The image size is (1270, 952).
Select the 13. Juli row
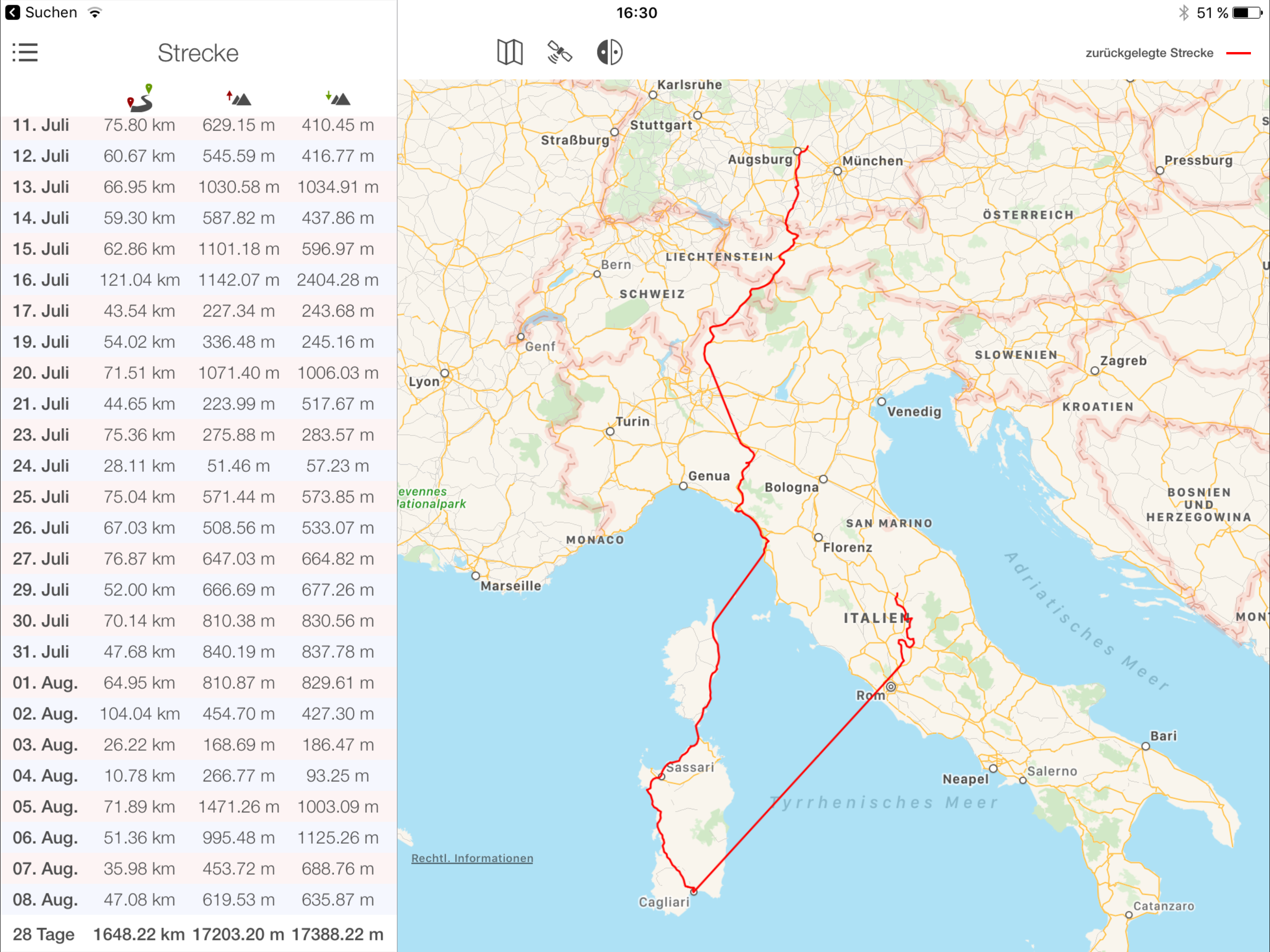click(x=198, y=186)
